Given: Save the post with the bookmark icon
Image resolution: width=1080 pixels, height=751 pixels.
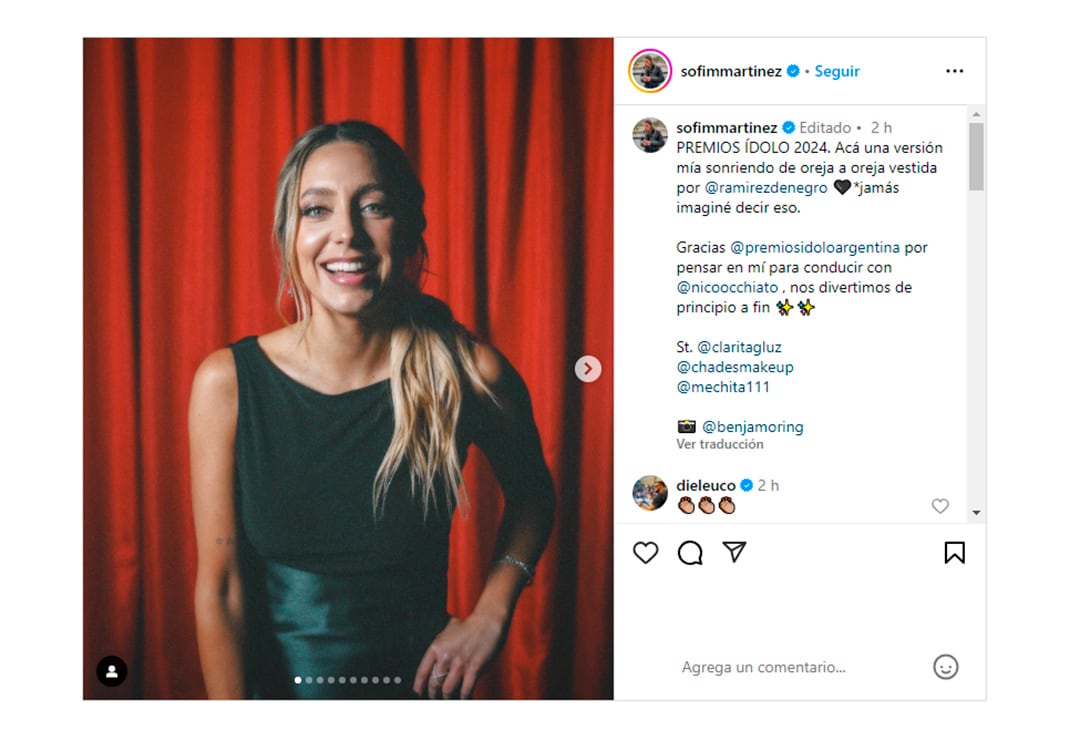Looking at the screenshot, I should click(x=954, y=553).
